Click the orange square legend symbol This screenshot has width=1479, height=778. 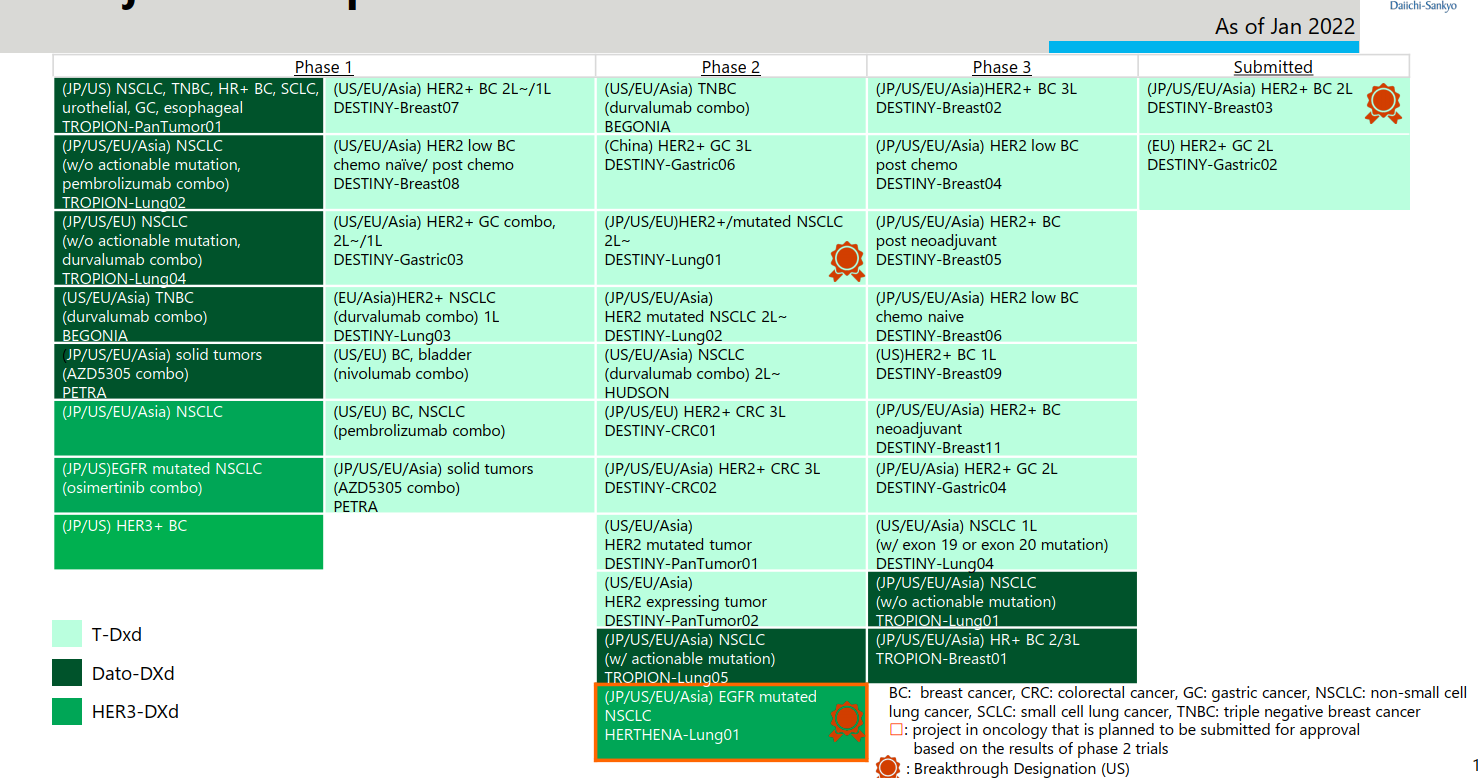[896, 730]
